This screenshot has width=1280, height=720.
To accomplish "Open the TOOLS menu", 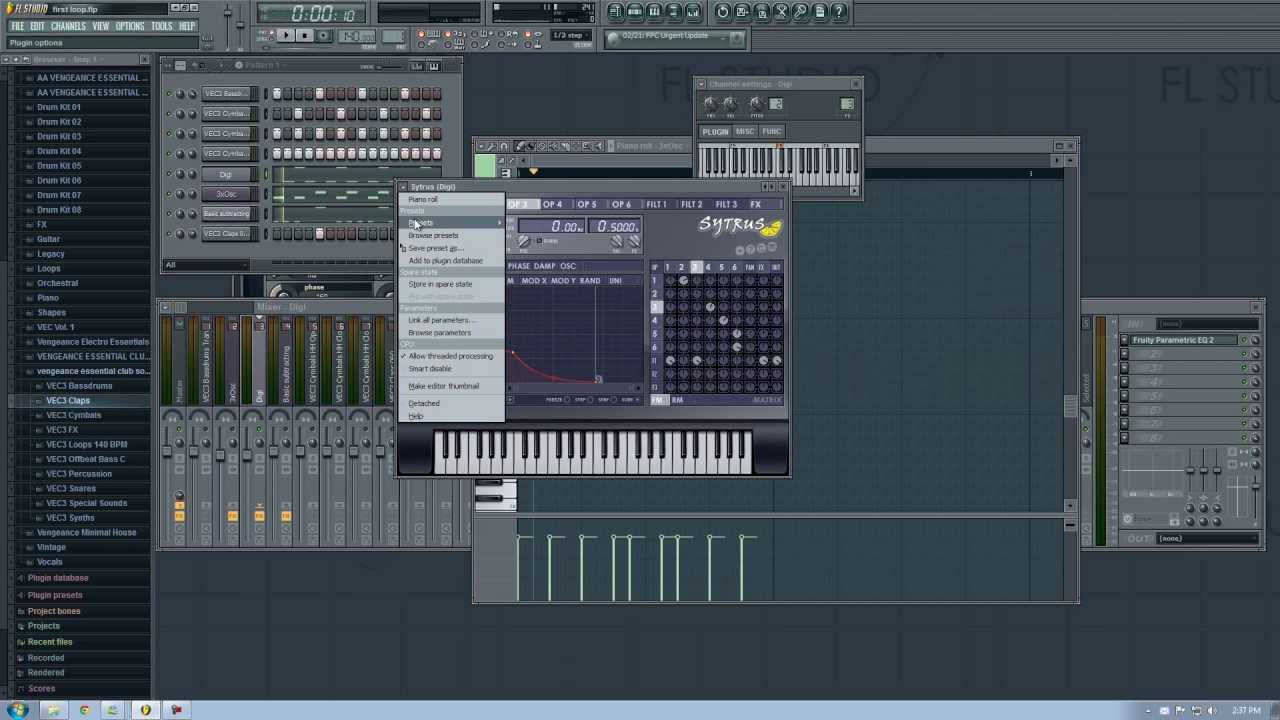I will [162, 26].
